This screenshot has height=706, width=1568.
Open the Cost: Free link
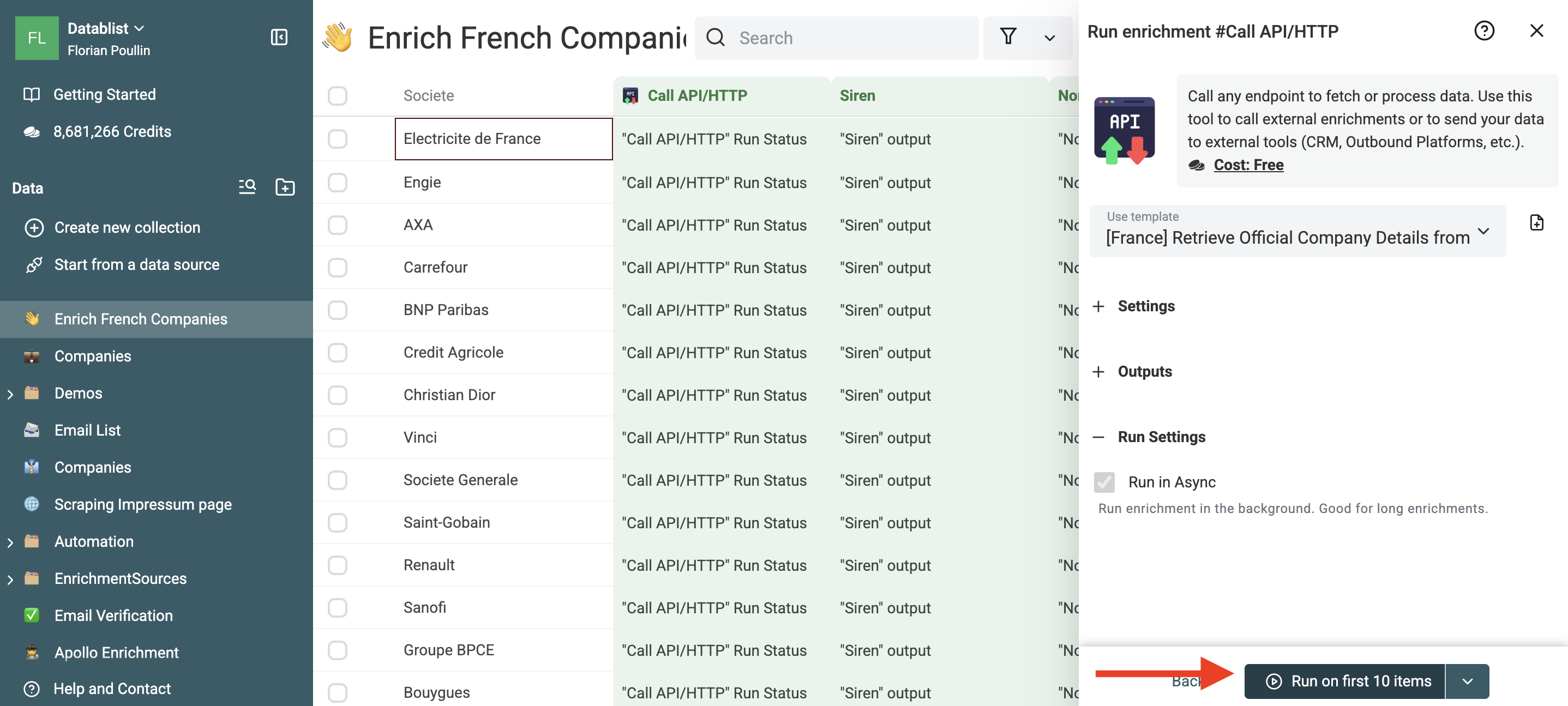point(1248,165)
